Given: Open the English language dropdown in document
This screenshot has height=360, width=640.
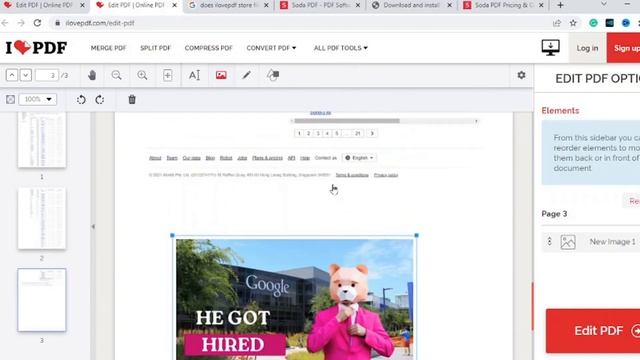Looking at the screenshot, I should [359, 158].
